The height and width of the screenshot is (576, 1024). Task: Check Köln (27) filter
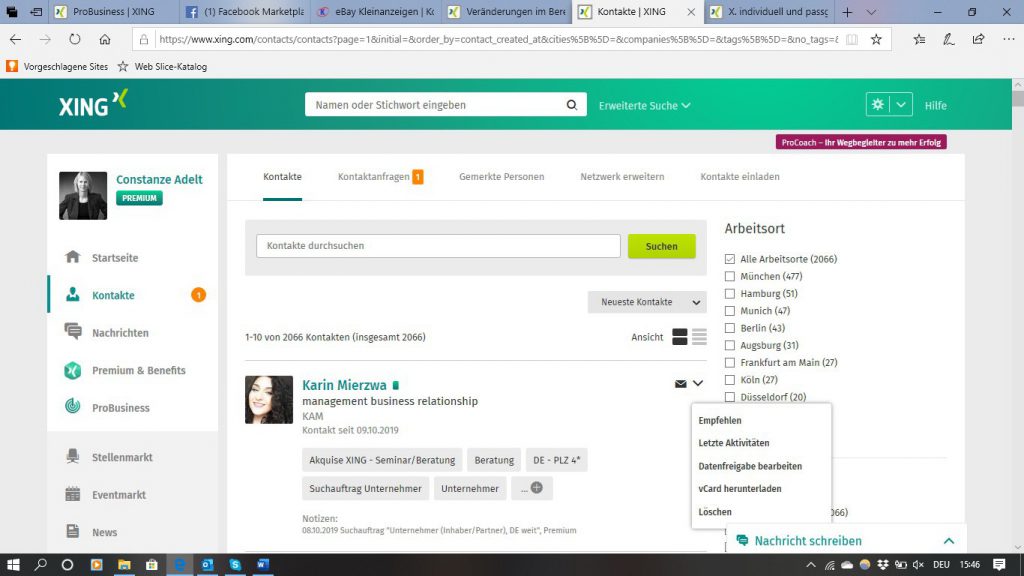coord(729,379)
